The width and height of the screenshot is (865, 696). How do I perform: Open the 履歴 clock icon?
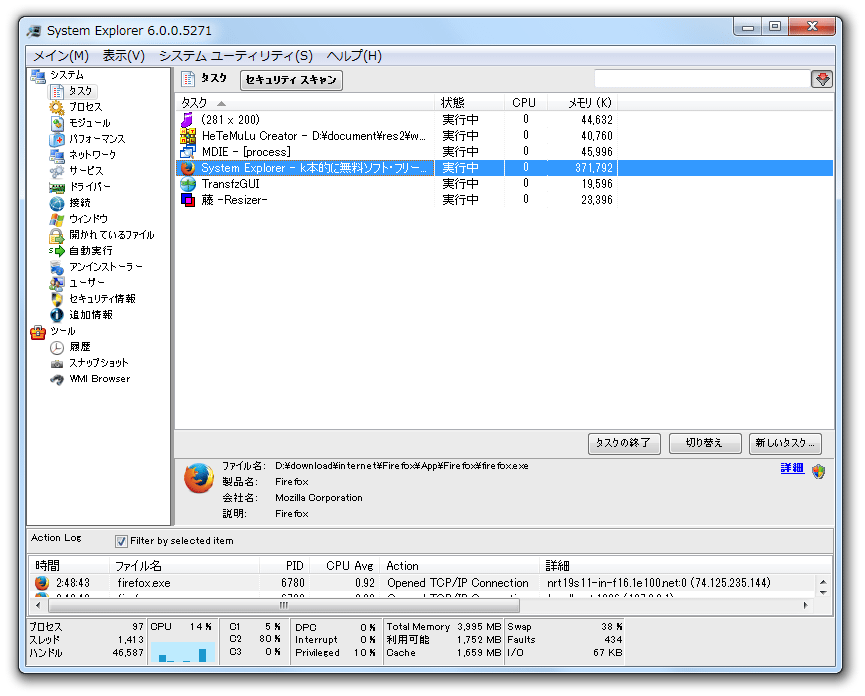(57, 347)
